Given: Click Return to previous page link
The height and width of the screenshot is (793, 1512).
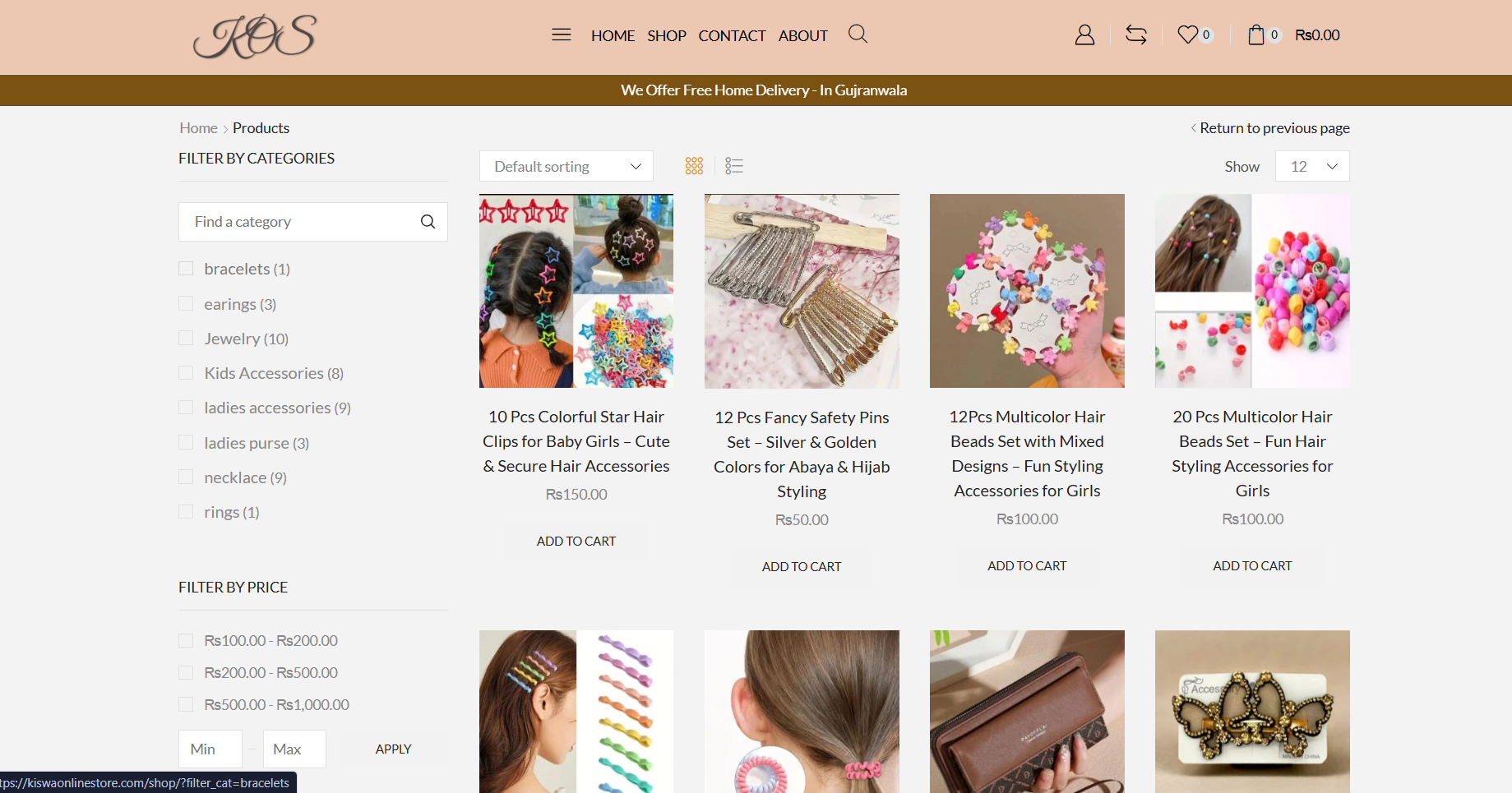Looking at the screenshot, I should [1274, 128].
